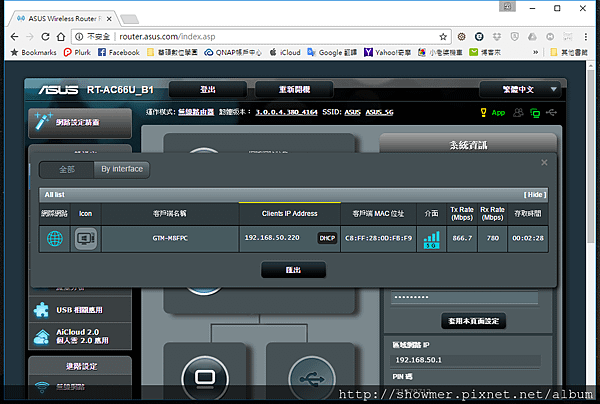The width and height of the screenshot is (600, 404).
Task: Open the language dropdown
Action: click(x=520, y=90)
